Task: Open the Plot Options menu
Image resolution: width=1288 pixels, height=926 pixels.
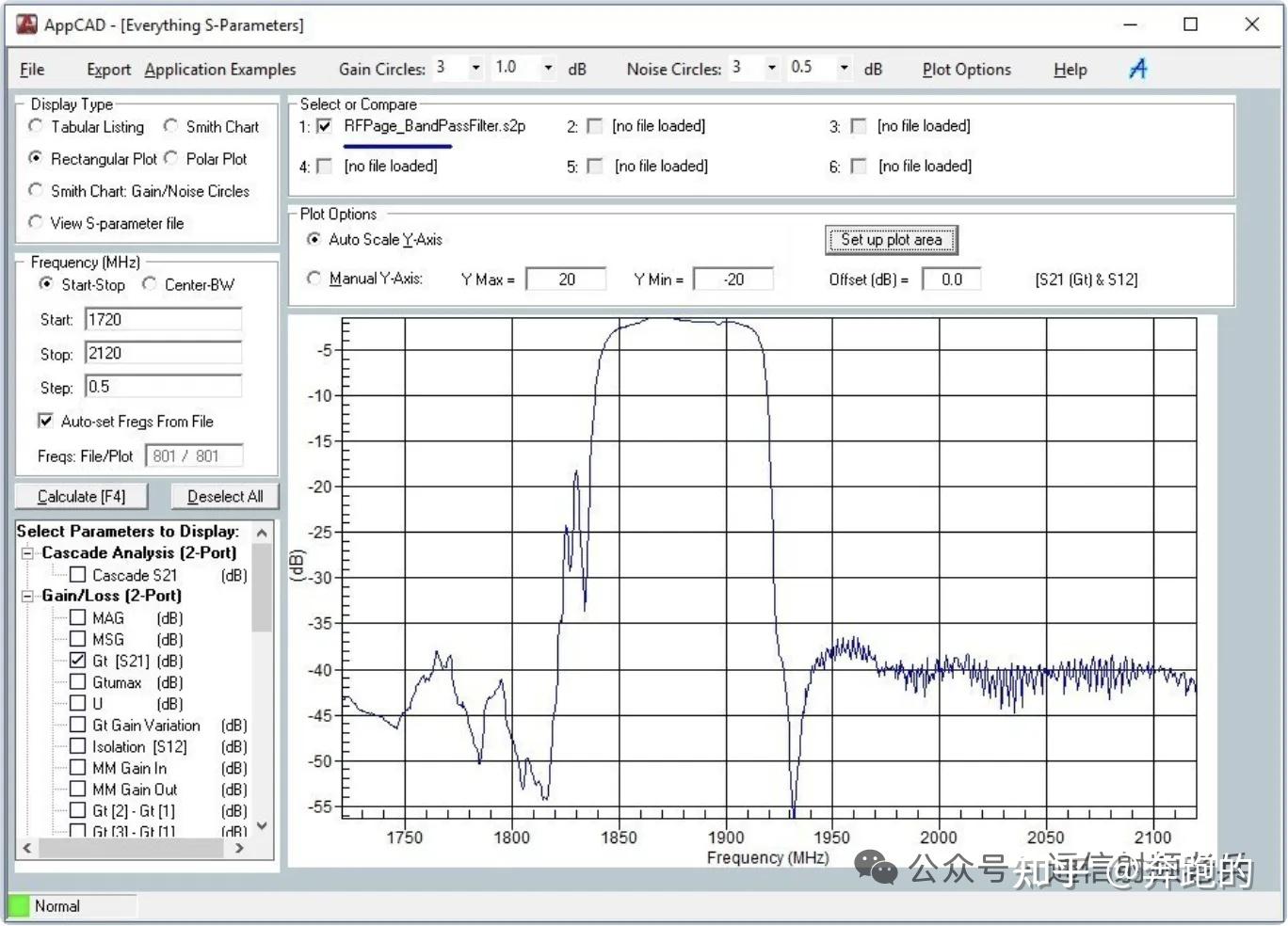Action: [x=966, y=69]
